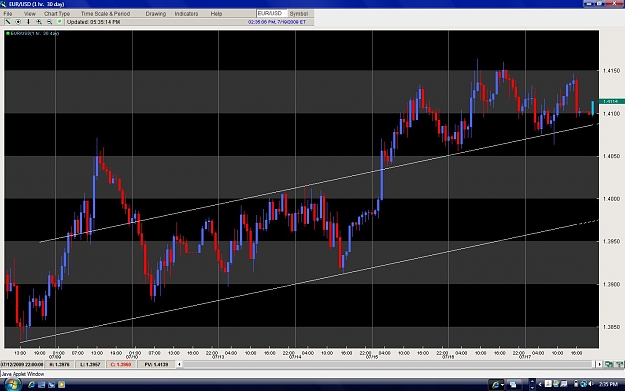
Task: Open Time Scale & Period menu
Action: click(105, 14)
